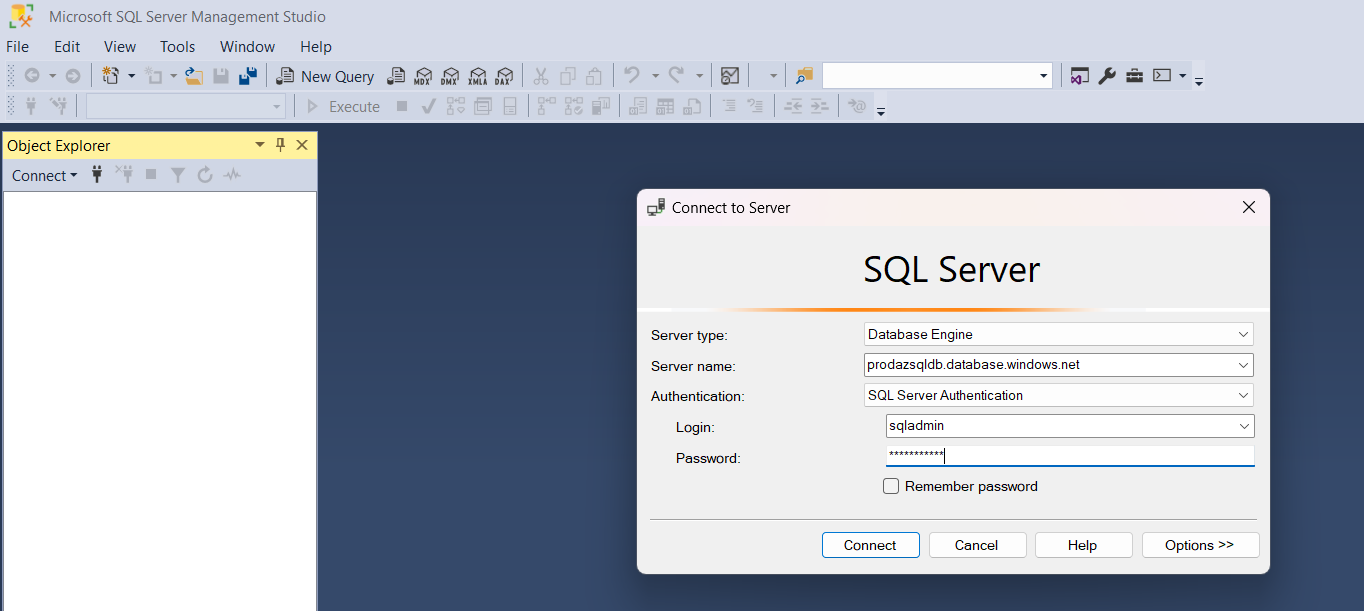Click the Options >> button
Image resolution: width=1364 pixels, height=611 pixels.
(x=1200, y=545)
